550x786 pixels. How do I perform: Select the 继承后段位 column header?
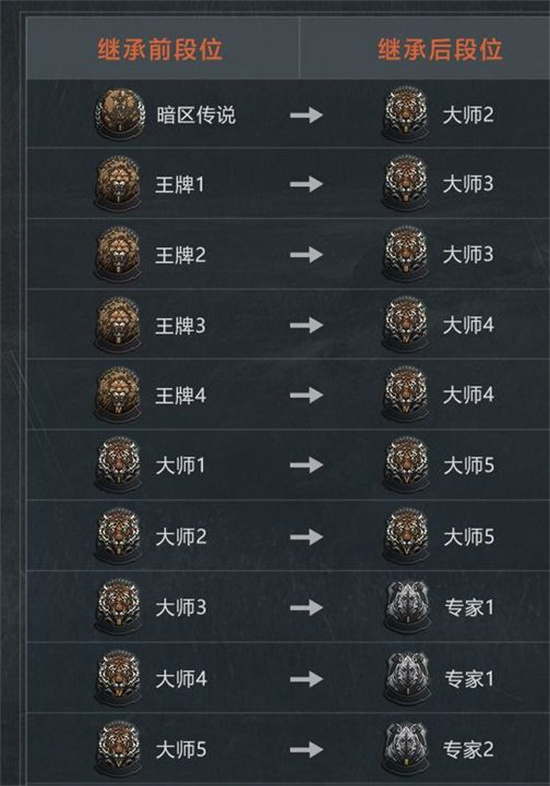point(440,49)
